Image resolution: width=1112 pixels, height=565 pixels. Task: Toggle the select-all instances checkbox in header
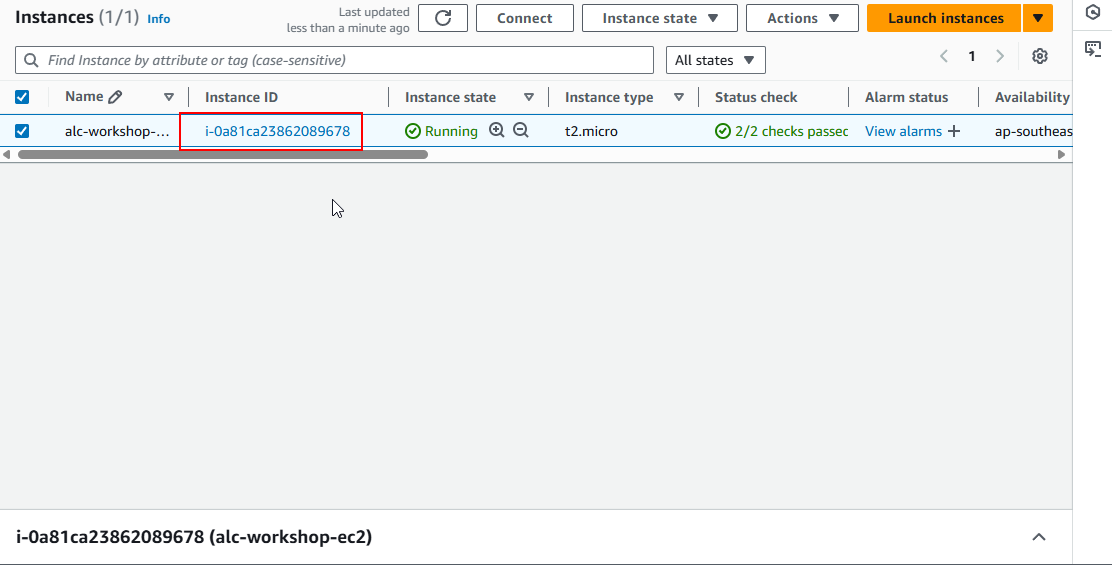pyautogui.click(x=22, y=97)
